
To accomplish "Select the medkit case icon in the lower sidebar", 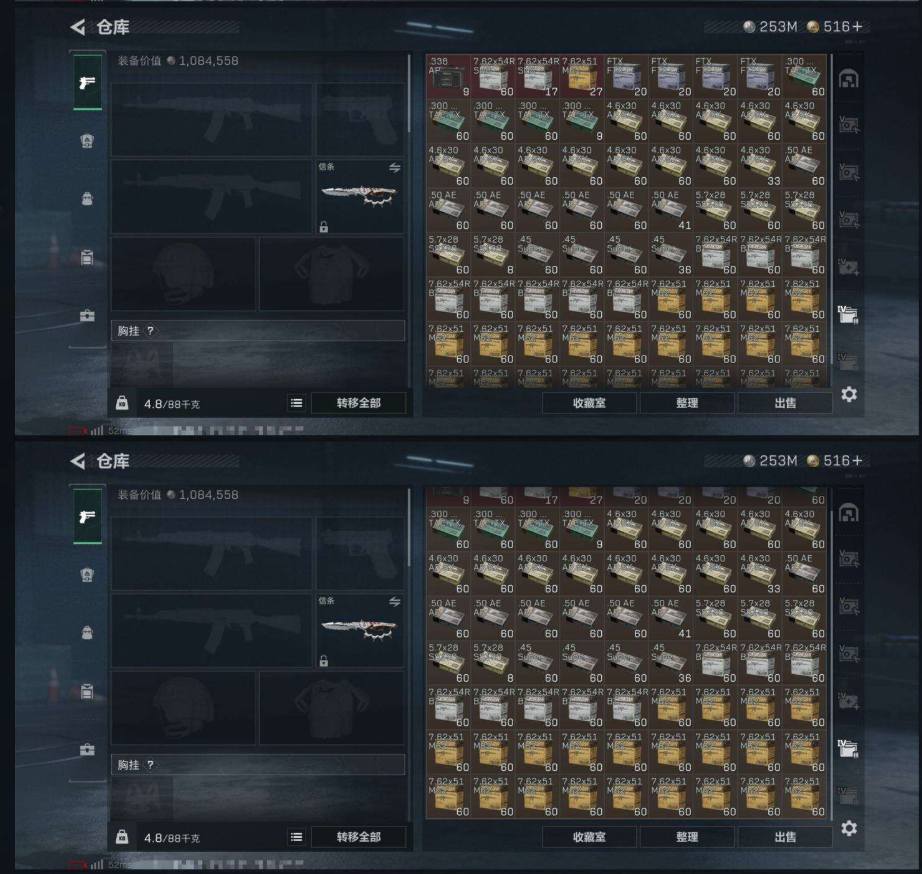I will [x=87, y=750].
